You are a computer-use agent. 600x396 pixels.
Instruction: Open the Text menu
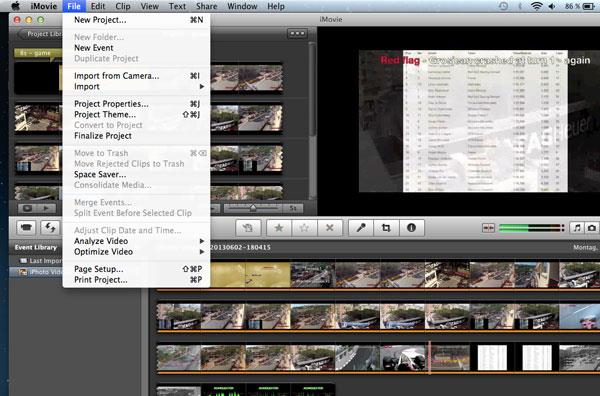(177, 6)
